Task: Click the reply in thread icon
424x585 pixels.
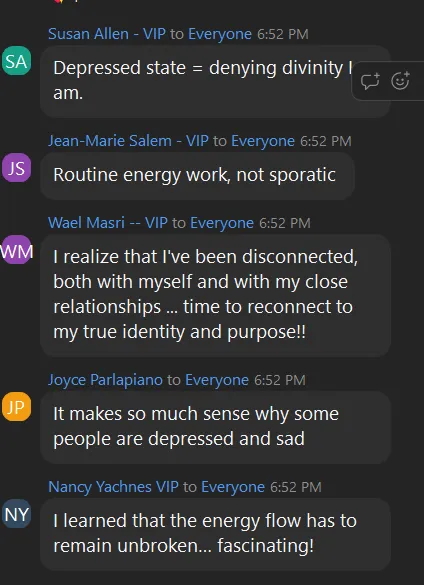Action: click(370, 81)
